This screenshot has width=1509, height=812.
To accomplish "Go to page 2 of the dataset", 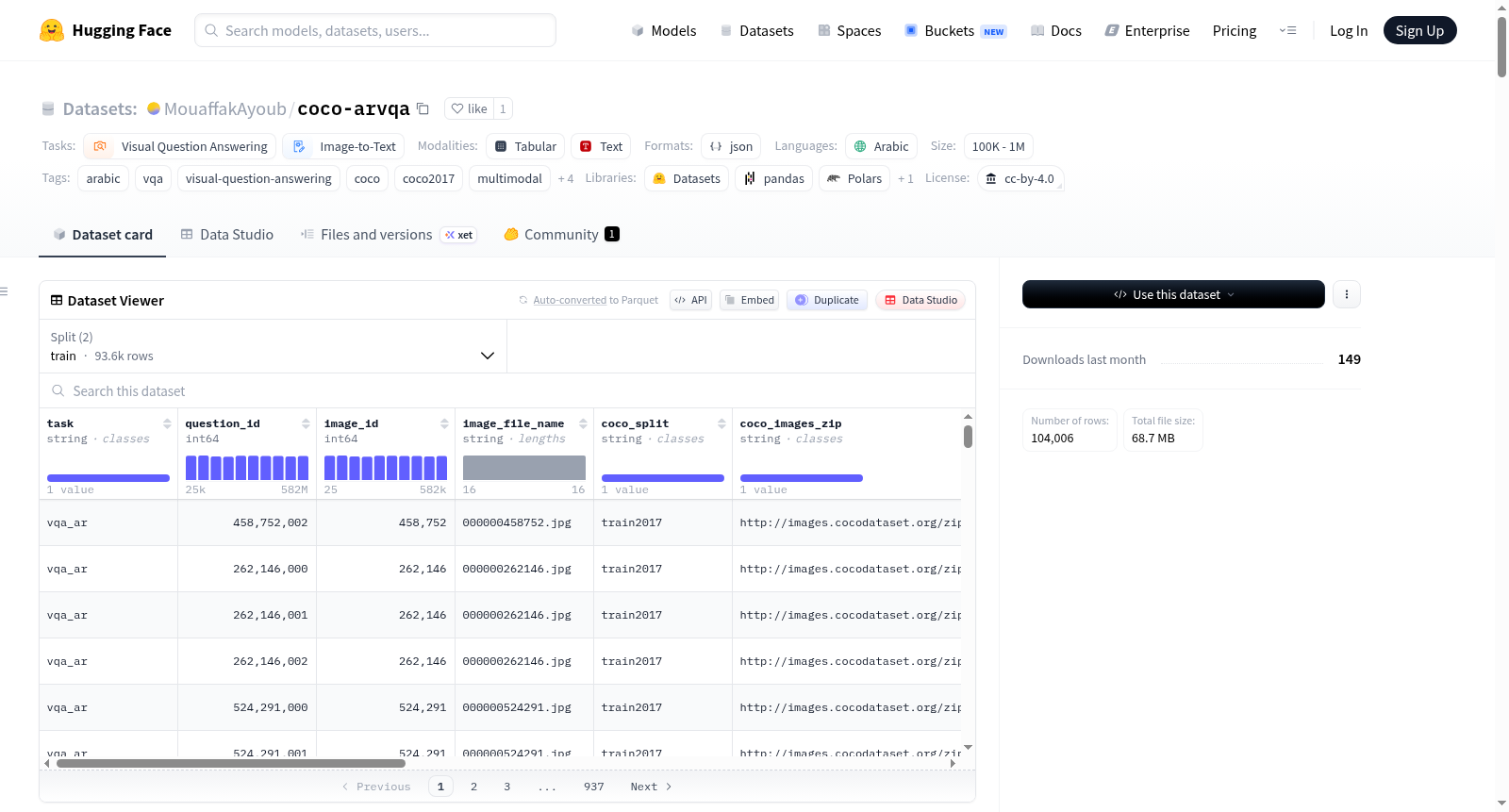I will (x=473, y=787).
